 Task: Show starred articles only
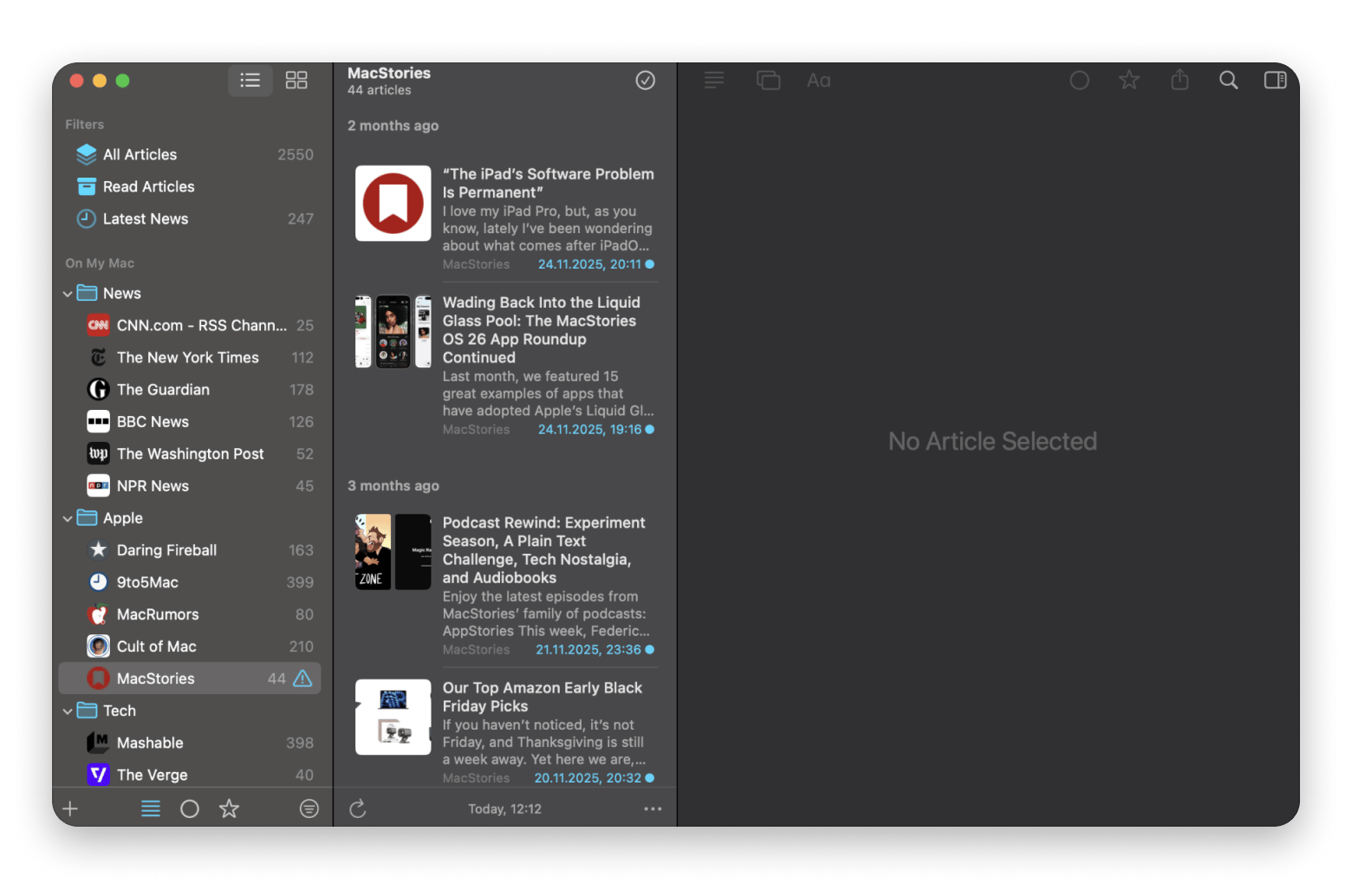[229, 808]
